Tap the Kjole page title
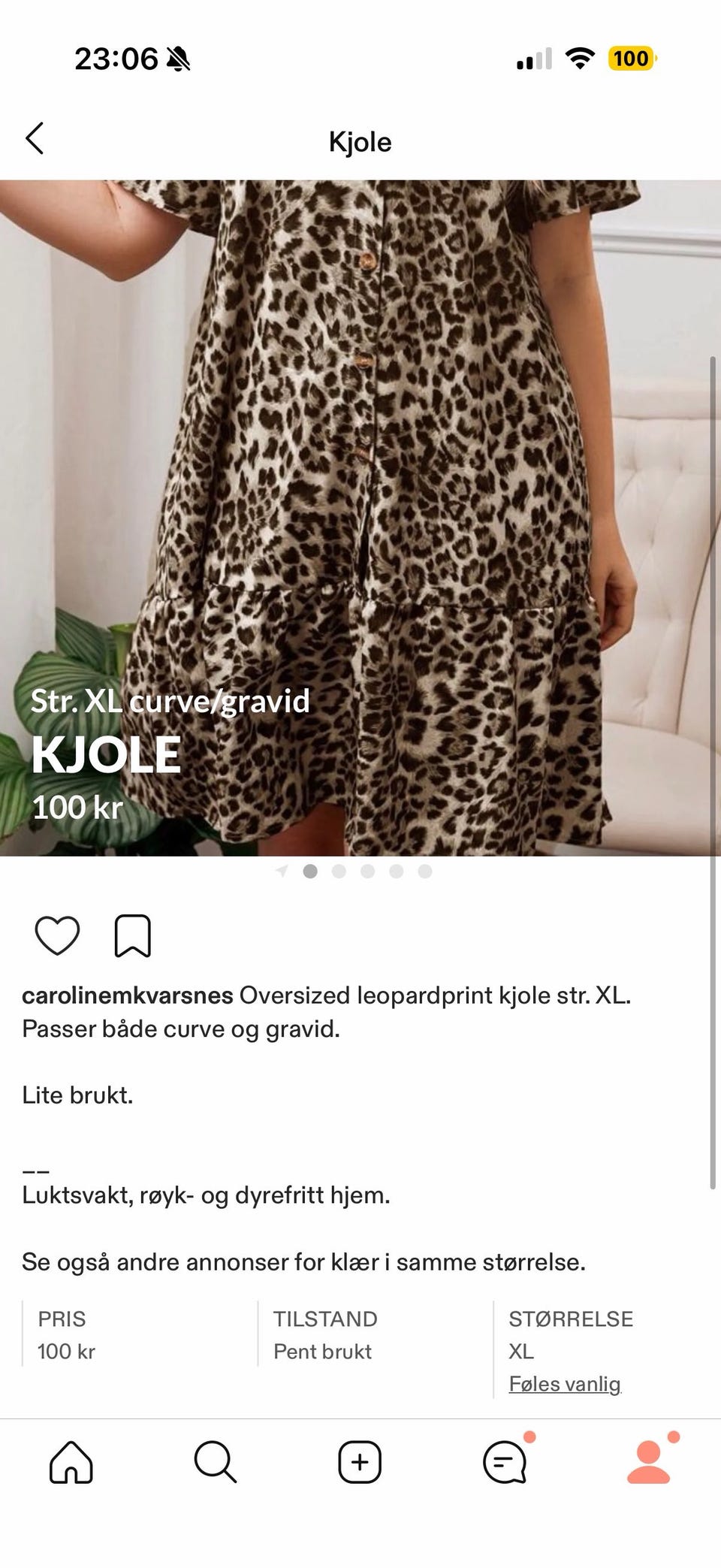This screenshot has width=721, height=1568. 360,141
